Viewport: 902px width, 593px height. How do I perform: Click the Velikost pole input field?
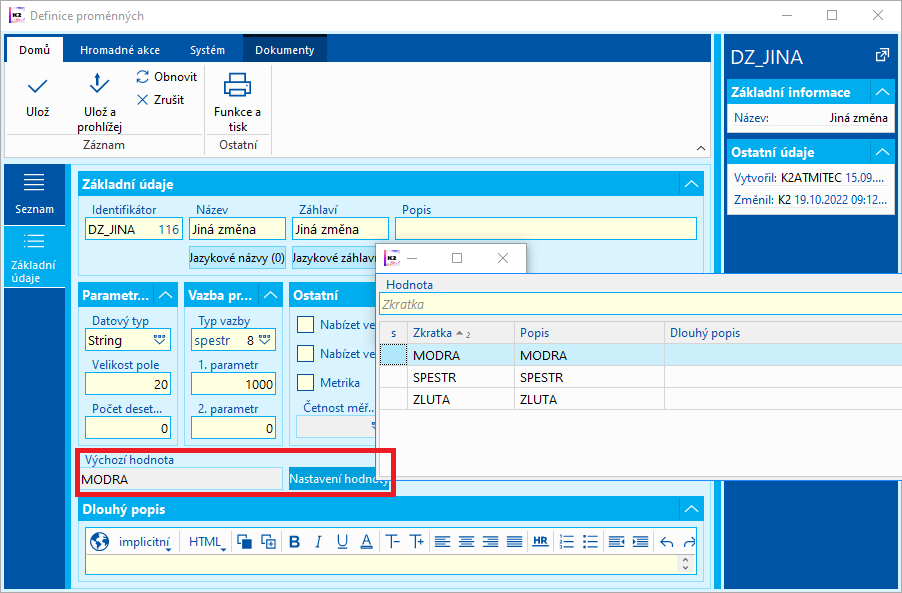click(128, 384)
